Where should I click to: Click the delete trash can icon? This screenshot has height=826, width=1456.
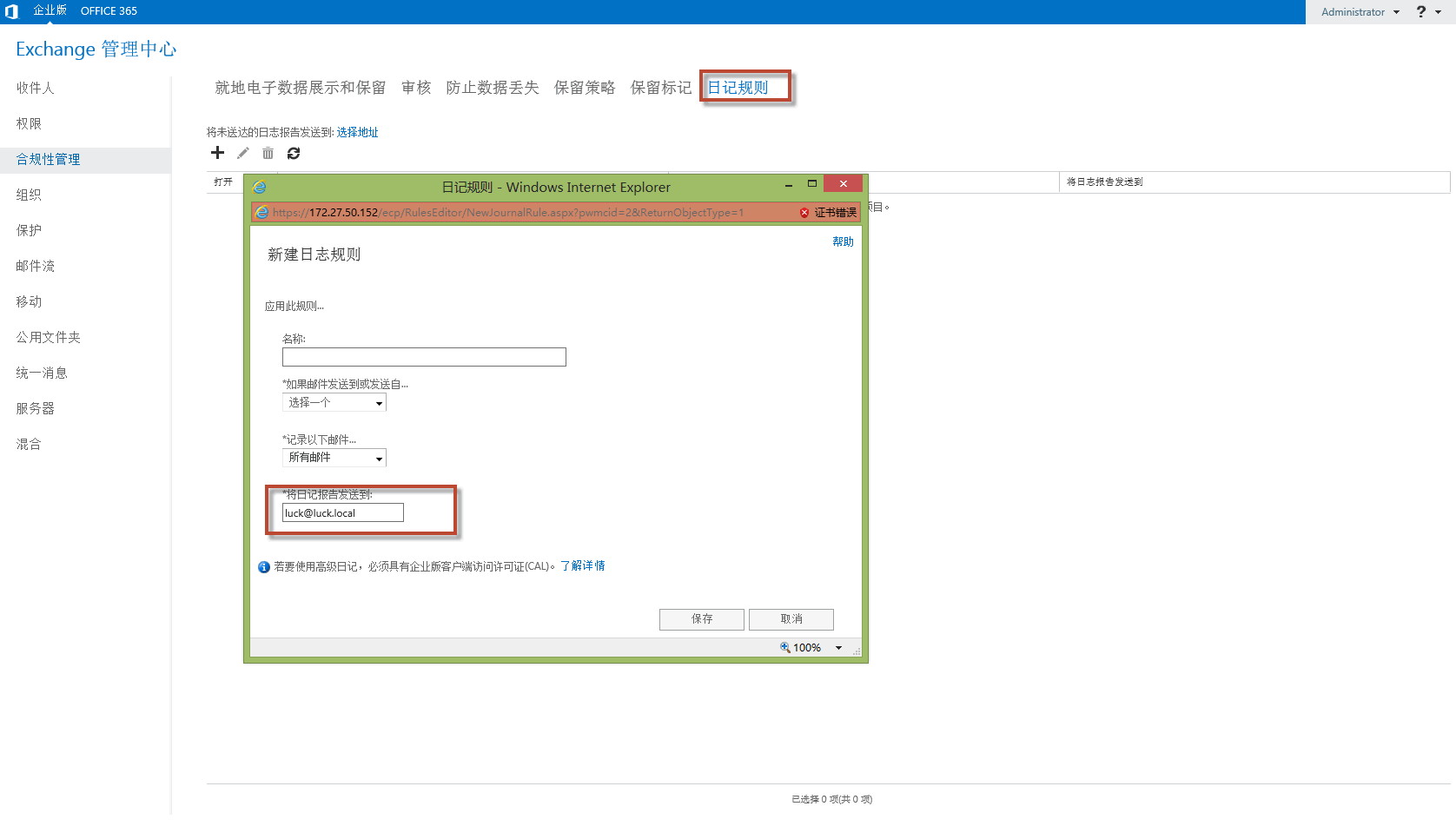(268, 153)
